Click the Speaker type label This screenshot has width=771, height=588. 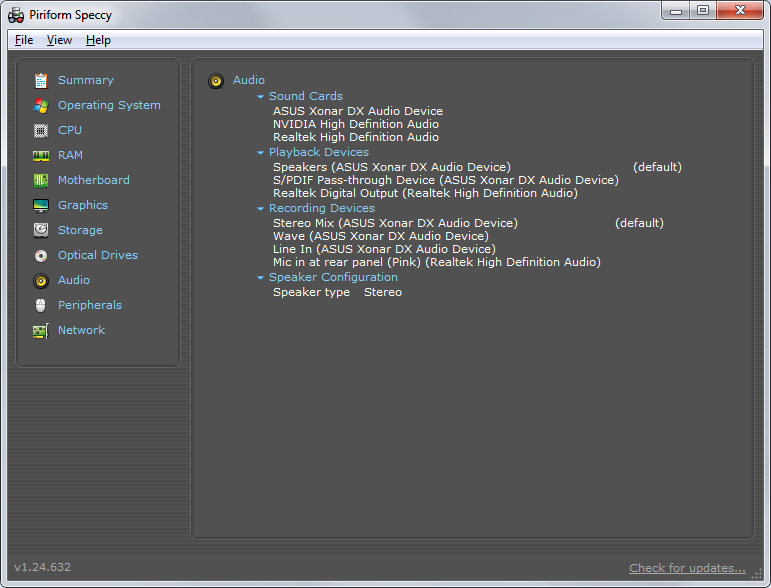(x=311, y=293)
